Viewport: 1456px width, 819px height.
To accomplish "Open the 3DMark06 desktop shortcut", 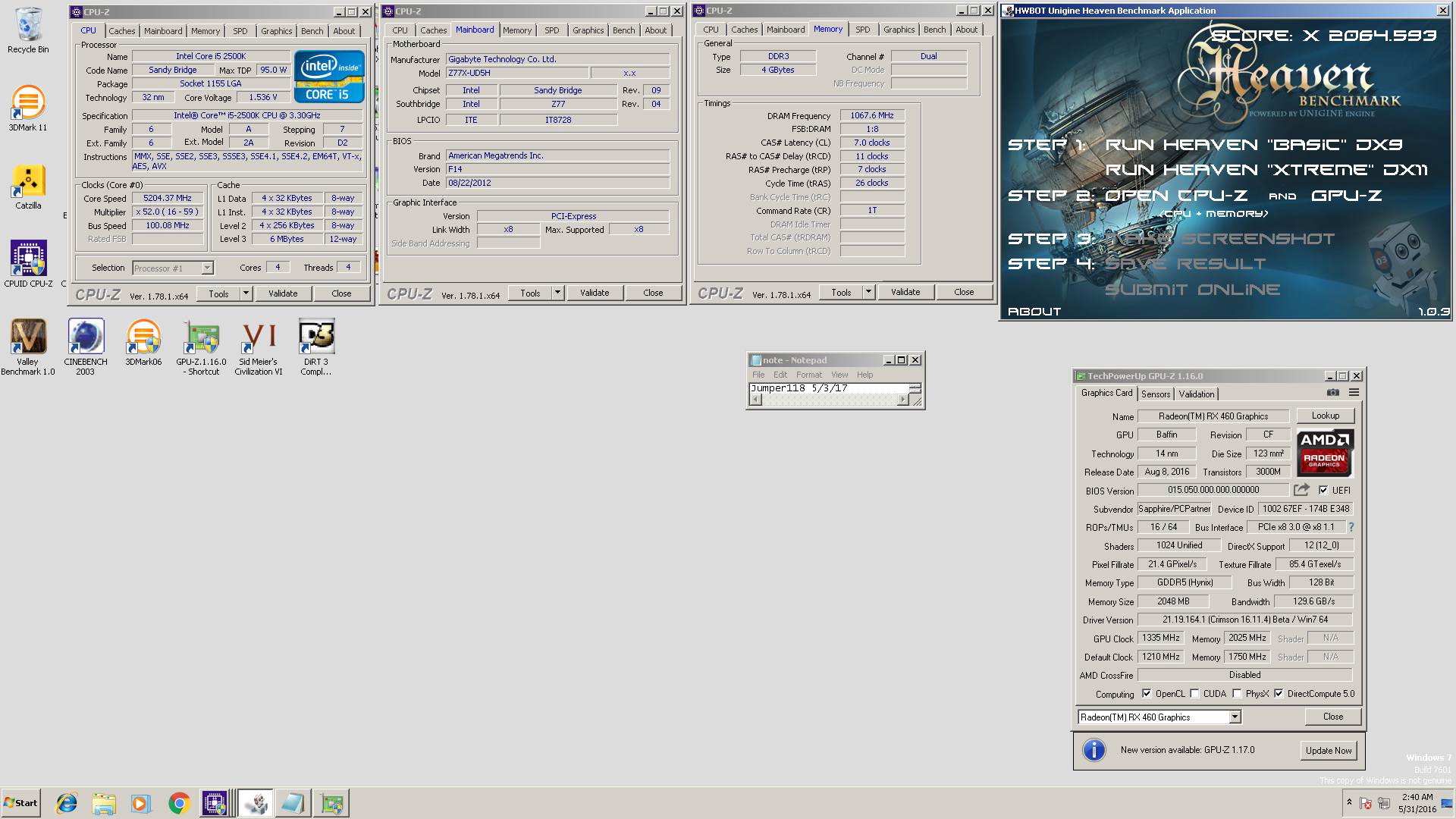I will click(x=143, y=343).
